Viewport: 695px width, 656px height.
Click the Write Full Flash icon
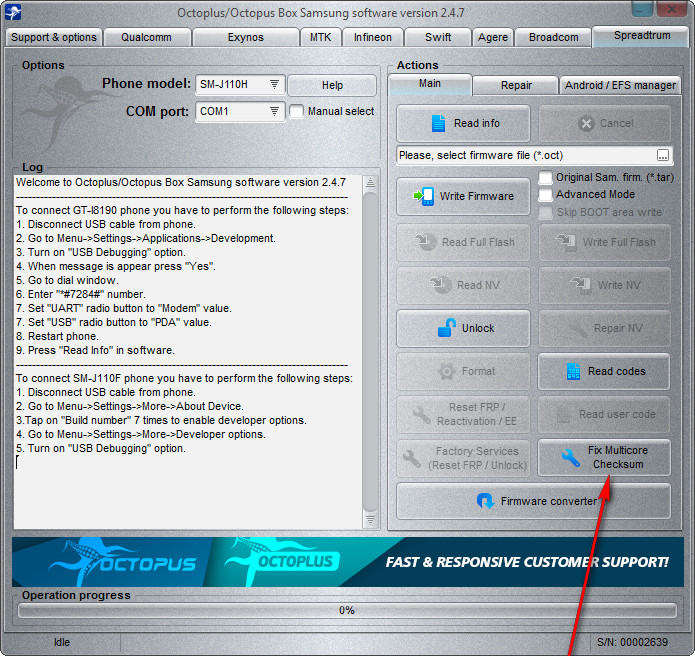(566, 242)
